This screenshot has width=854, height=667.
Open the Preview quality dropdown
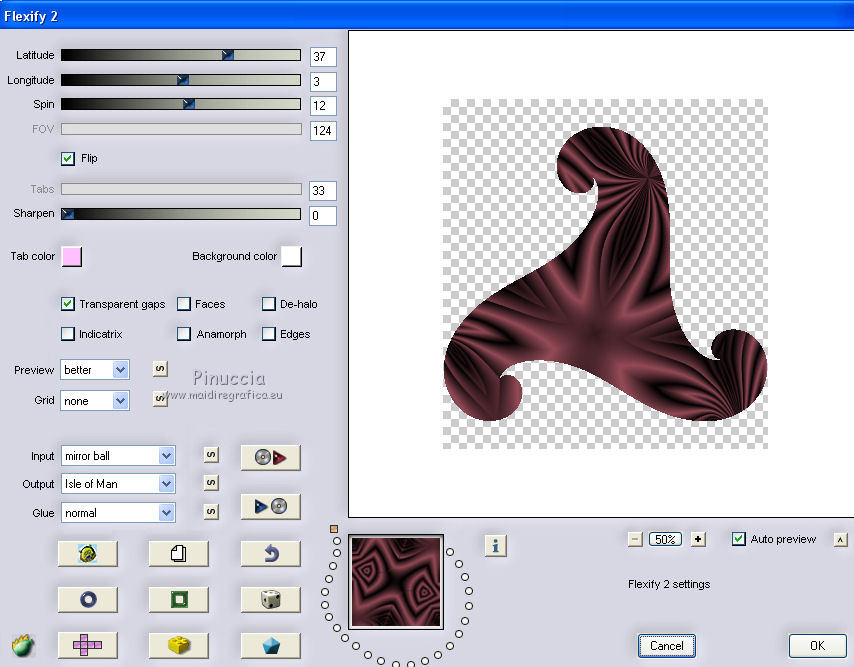pyautogui.click(x=95, y=370)
